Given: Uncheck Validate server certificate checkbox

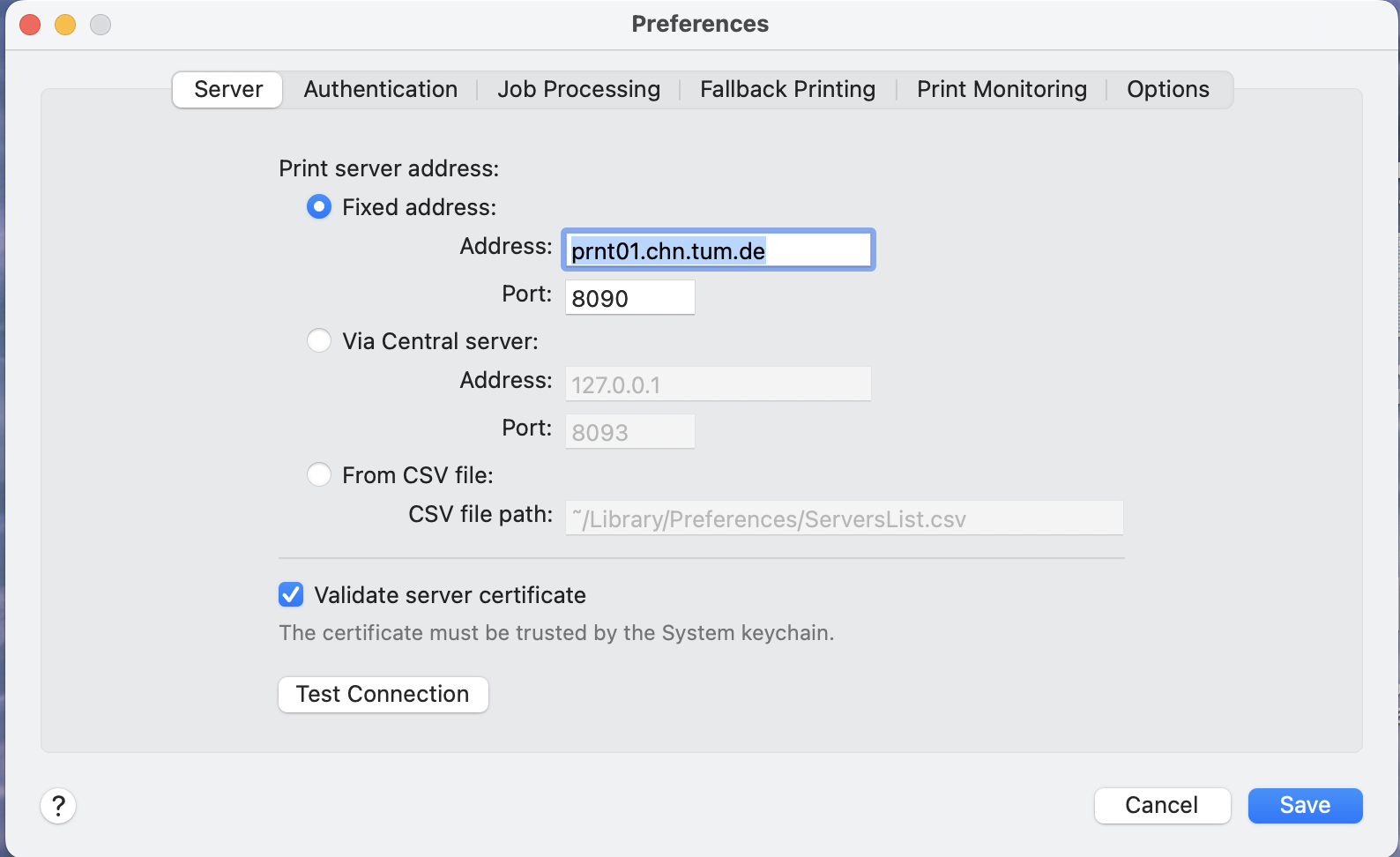Looking at the screenshot, I should 291,595.
